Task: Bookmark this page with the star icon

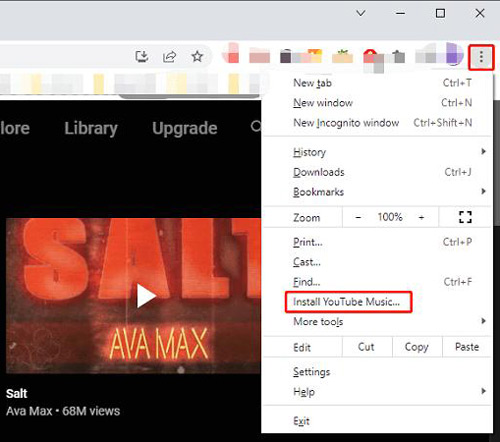Action: [x=197, y=56]
